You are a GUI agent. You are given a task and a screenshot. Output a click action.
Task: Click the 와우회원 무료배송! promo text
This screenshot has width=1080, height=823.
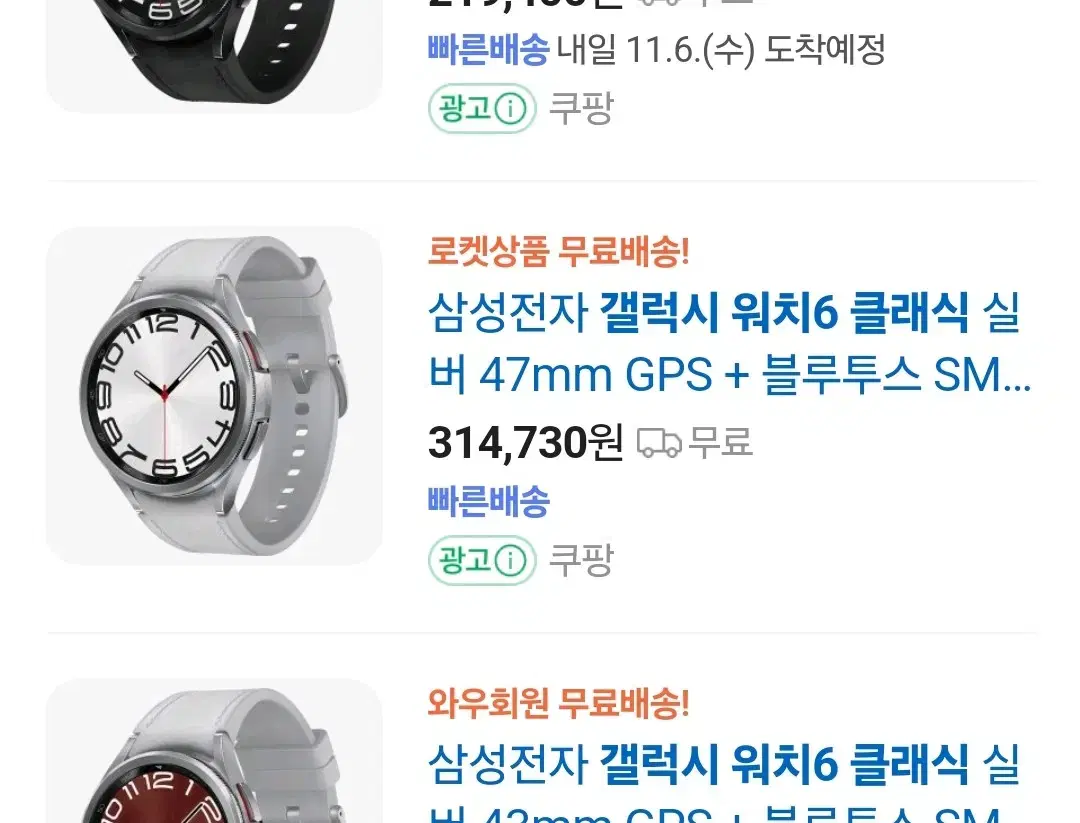pos(559,703)
